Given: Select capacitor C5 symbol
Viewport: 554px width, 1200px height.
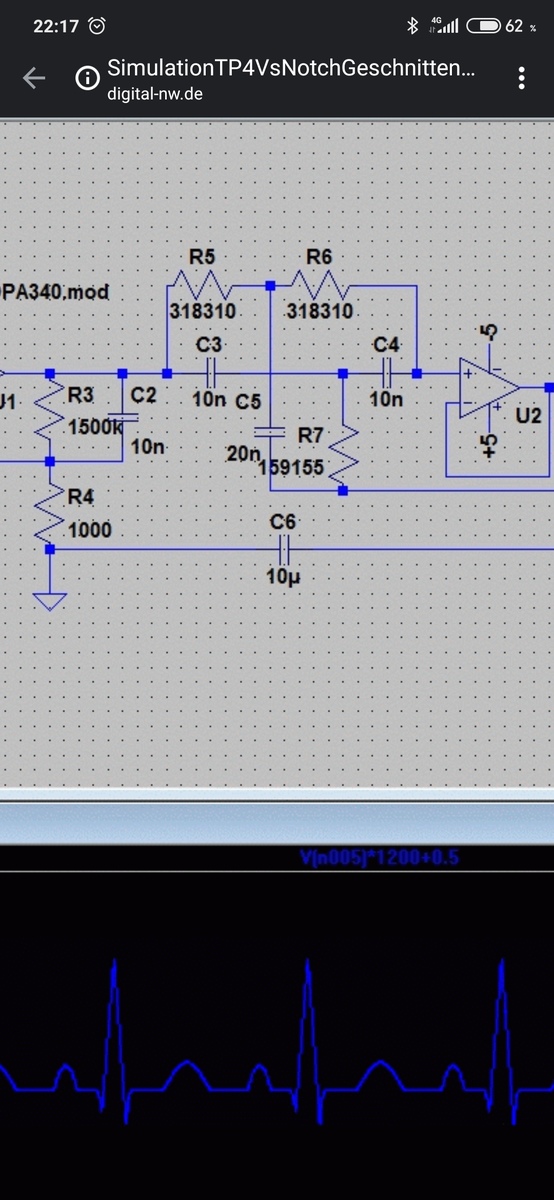Looking at the screenshot, I should click(270, 432).
